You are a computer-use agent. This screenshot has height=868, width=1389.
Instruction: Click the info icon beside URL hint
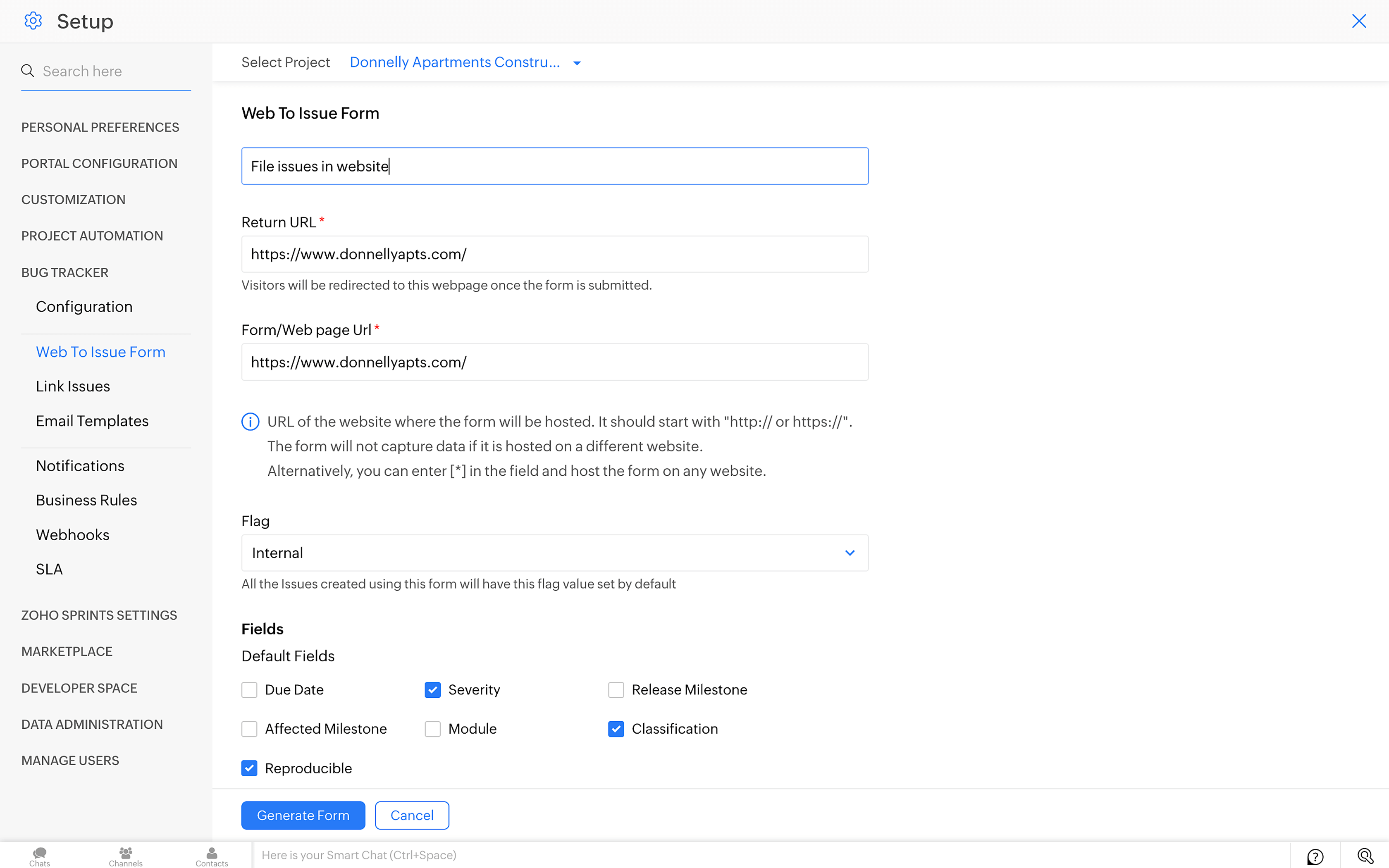point(250,421)
